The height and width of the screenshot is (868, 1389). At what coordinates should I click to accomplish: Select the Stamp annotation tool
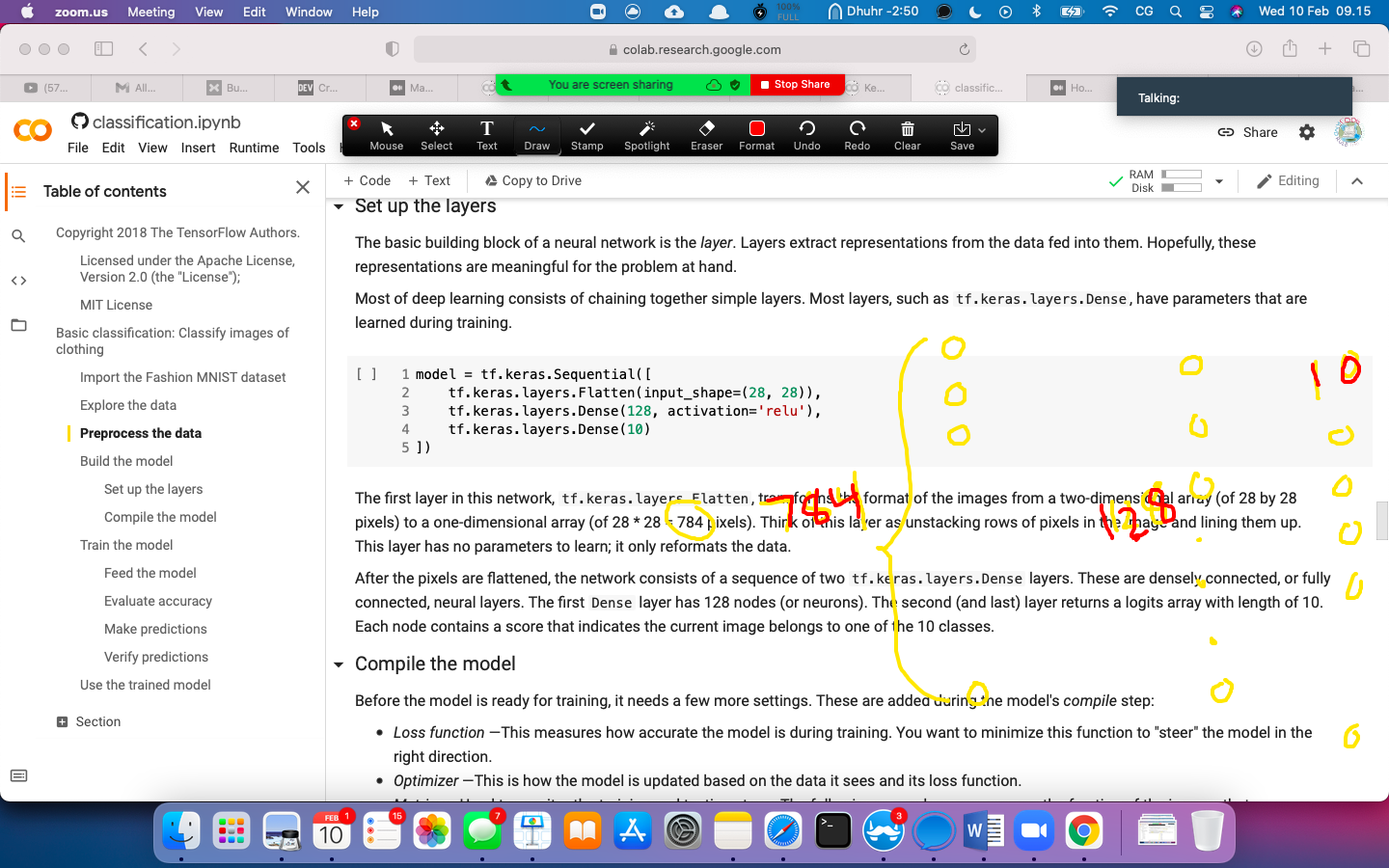pyautogui.click(x=586, y=135)
